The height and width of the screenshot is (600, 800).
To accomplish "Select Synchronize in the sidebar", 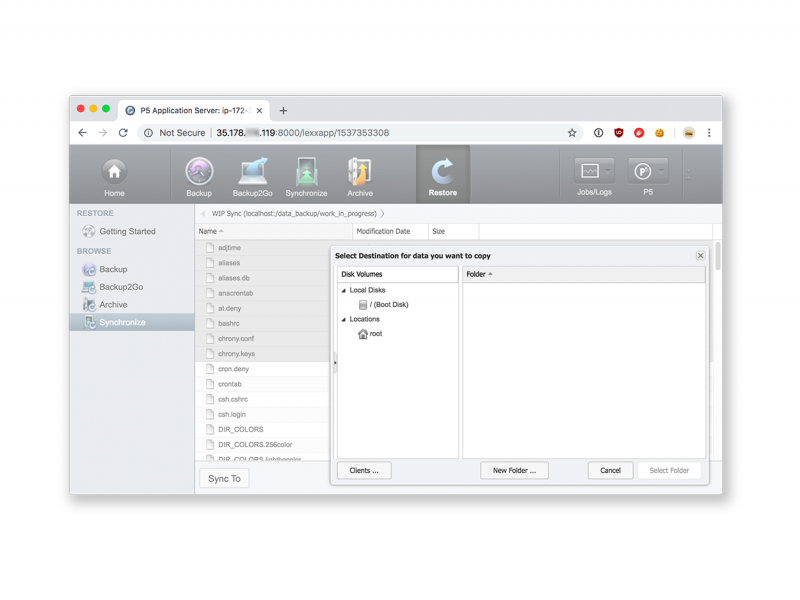I will (x=132, y=322).
